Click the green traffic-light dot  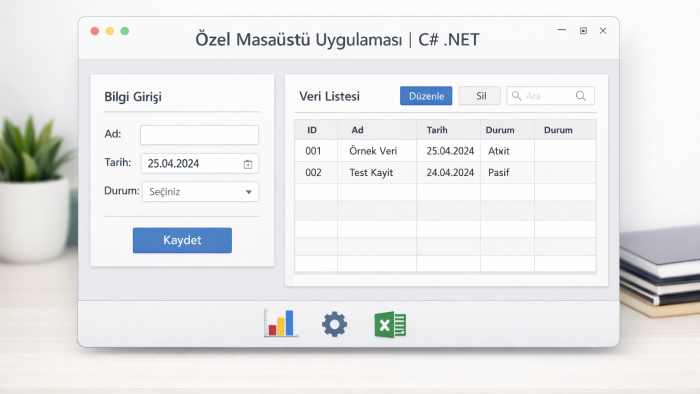[125, 31]
